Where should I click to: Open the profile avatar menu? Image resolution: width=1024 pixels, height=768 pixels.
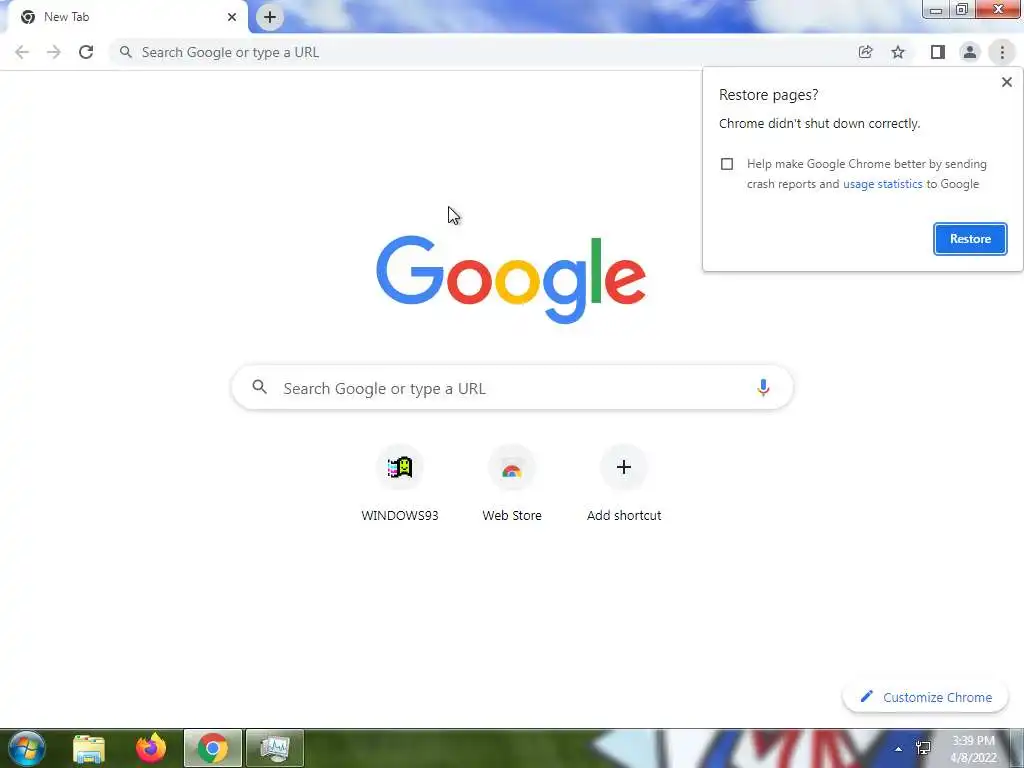970,52
